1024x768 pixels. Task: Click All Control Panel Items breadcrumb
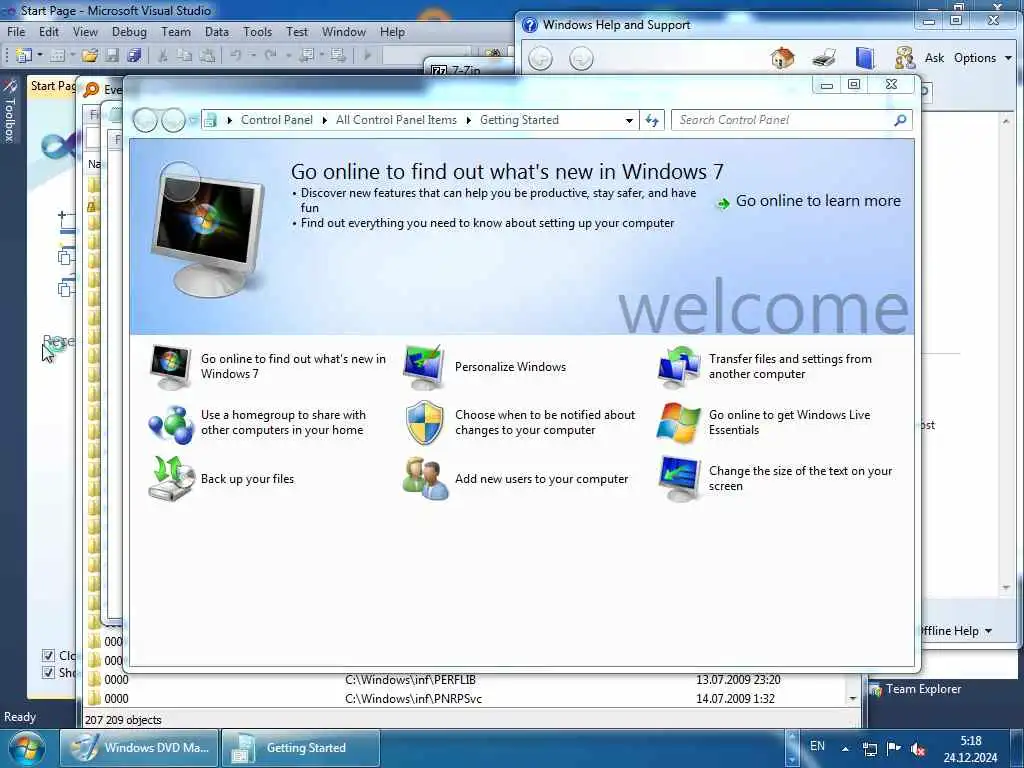click(x=396, y=120)
